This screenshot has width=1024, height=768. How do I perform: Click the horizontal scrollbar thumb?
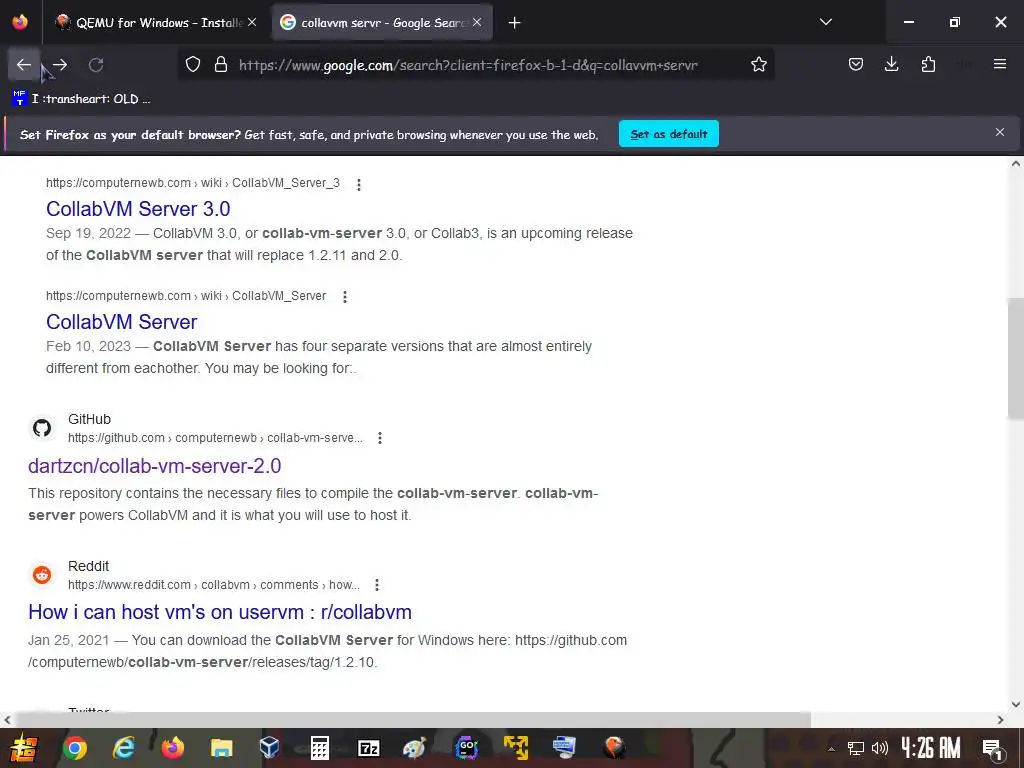click(x=413, y=720)
